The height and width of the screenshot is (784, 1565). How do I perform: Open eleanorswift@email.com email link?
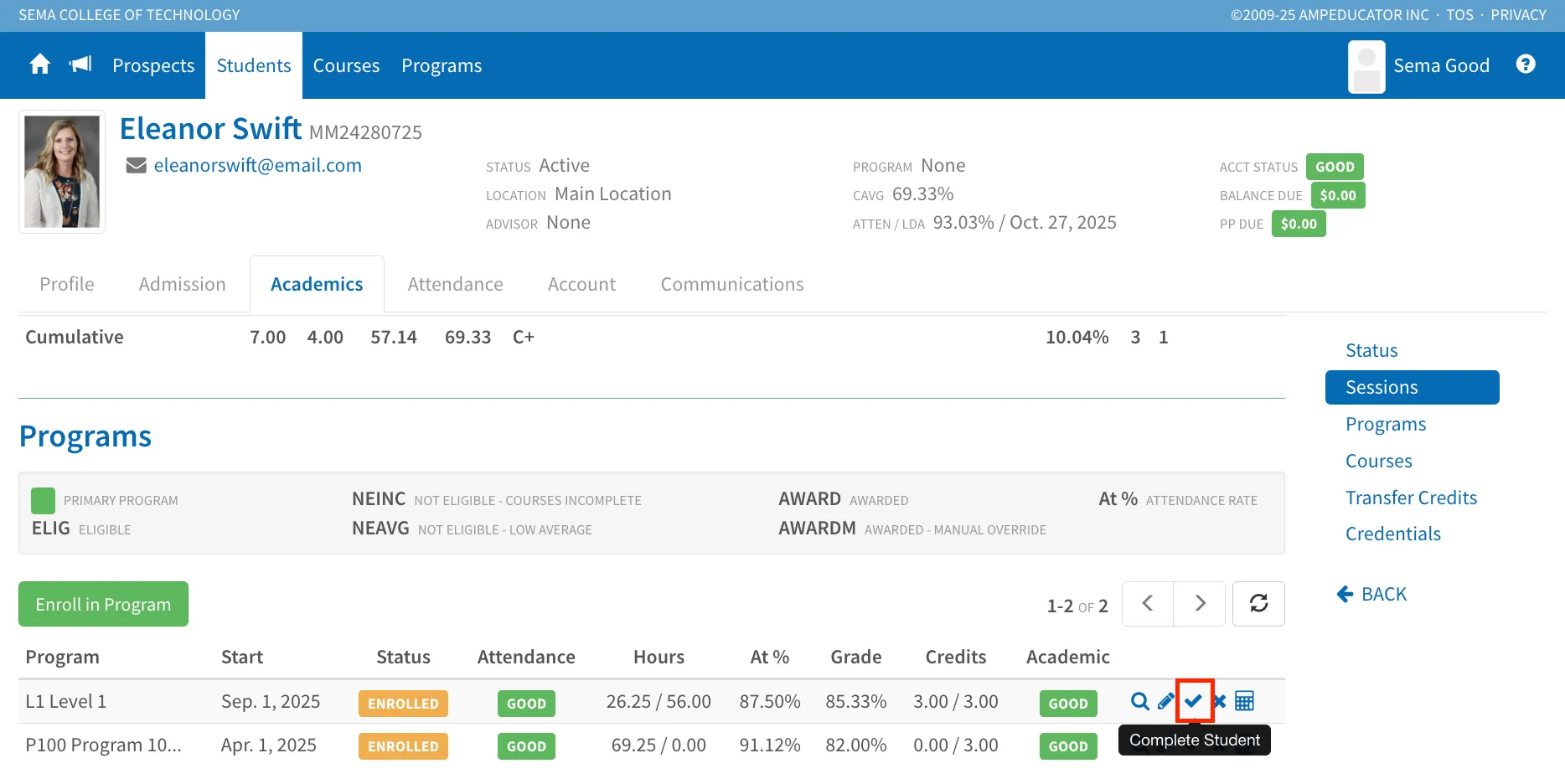click(x=258, y=166)
